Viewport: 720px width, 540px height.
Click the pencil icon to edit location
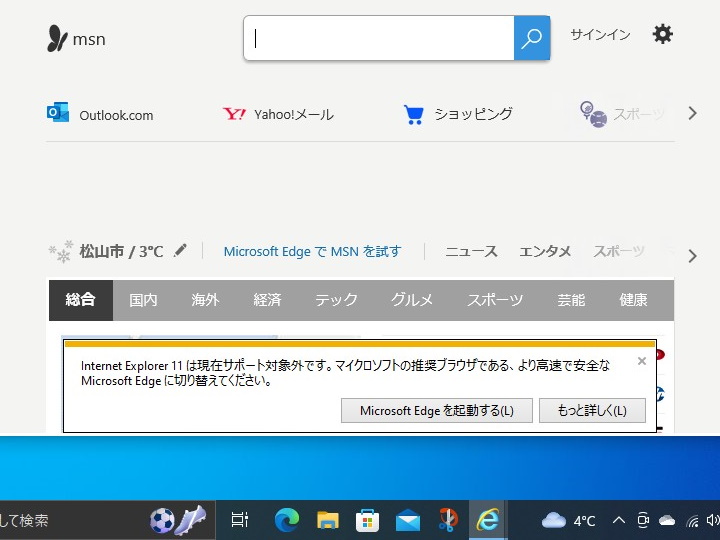coord(180,250)
